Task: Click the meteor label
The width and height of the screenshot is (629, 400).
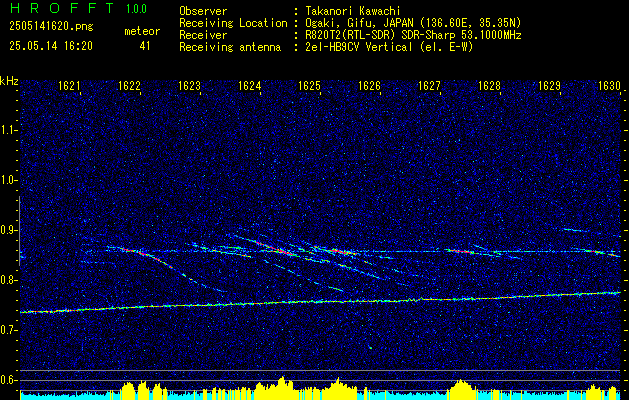Action: tap(142, 31)
